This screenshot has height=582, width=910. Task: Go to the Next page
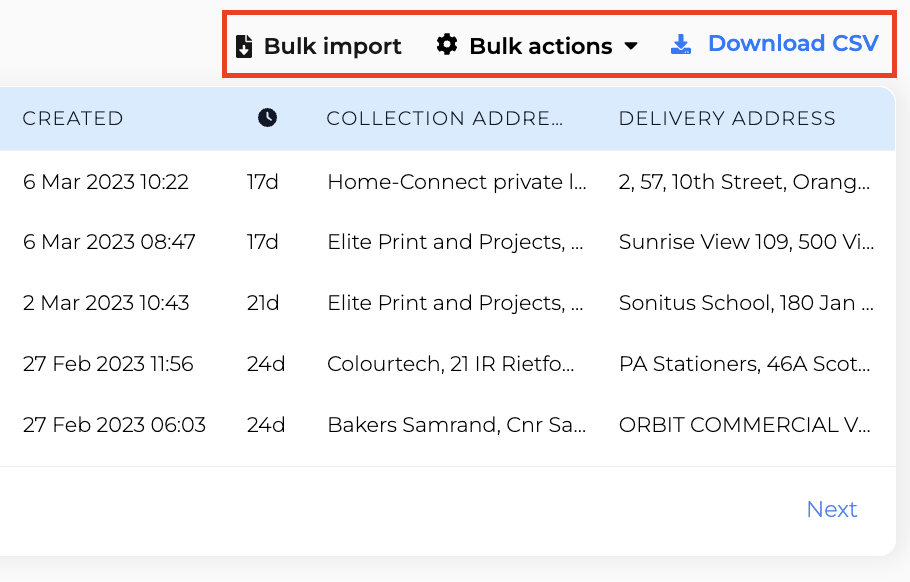pos(832,509)
